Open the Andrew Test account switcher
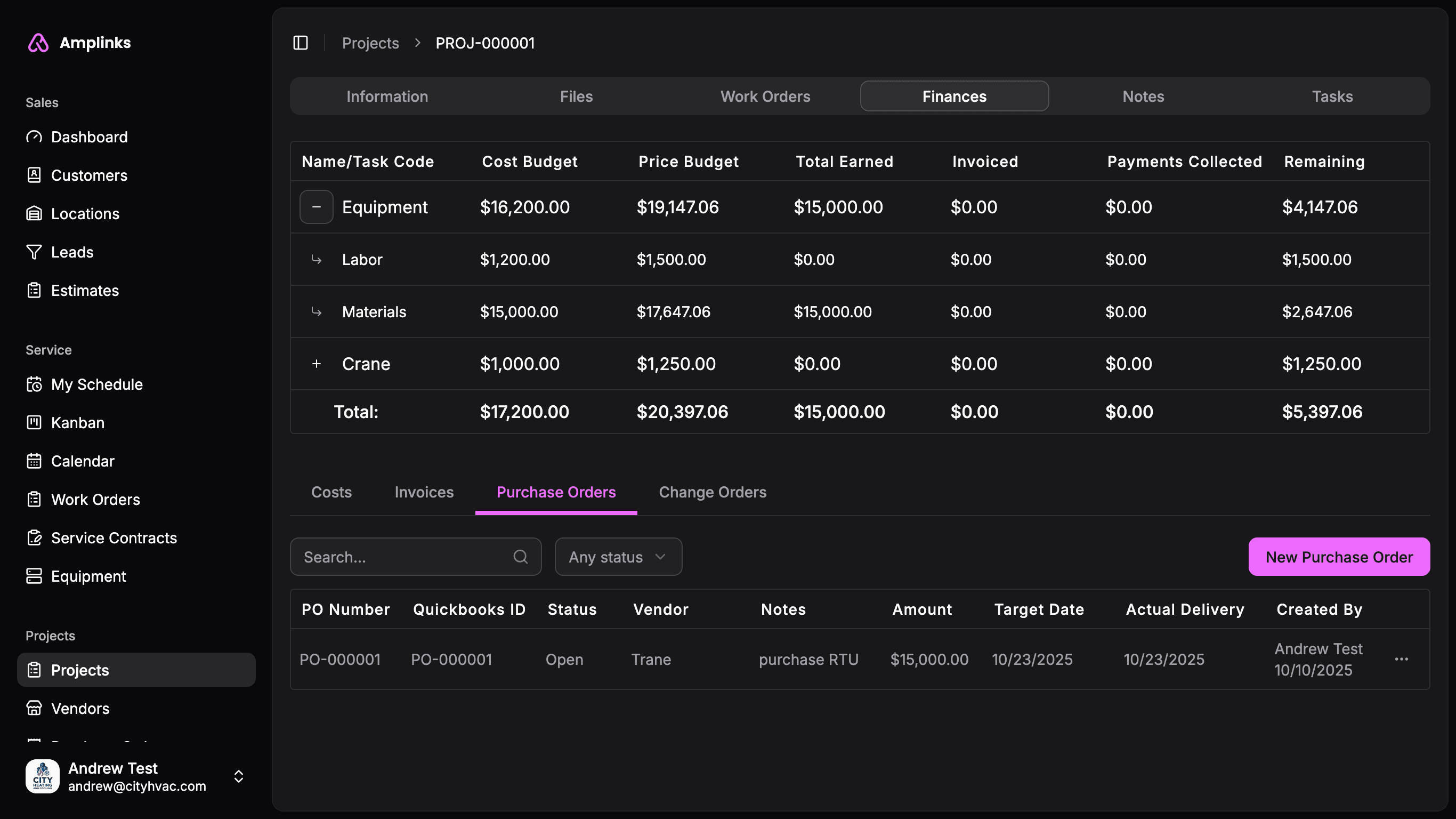 (x=239, y=776)
